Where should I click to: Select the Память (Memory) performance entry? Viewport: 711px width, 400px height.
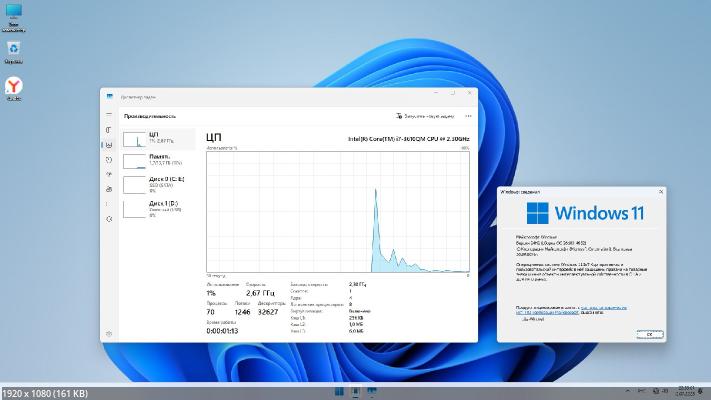(x=159, y=161)
